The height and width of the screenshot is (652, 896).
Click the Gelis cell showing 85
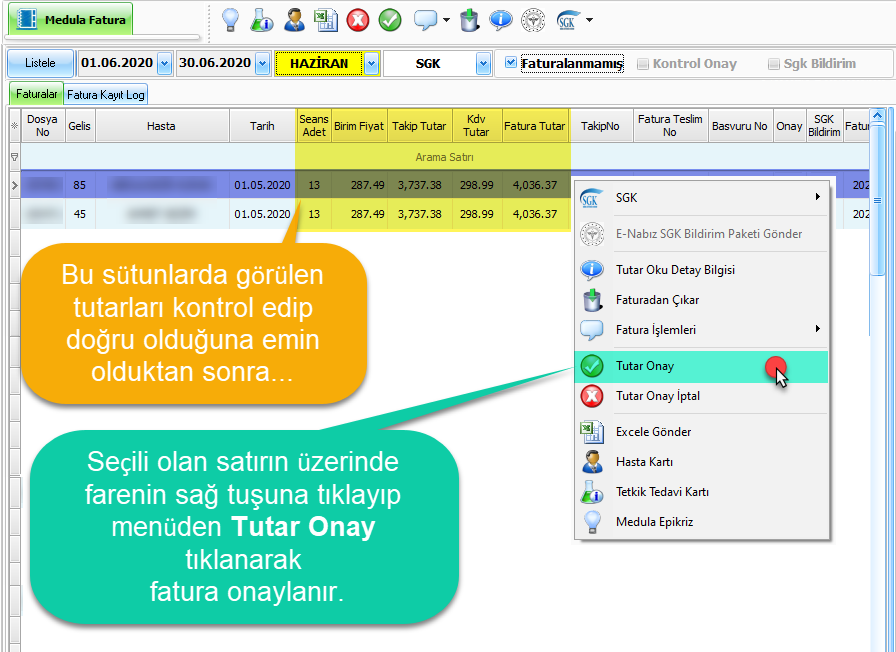79,185
